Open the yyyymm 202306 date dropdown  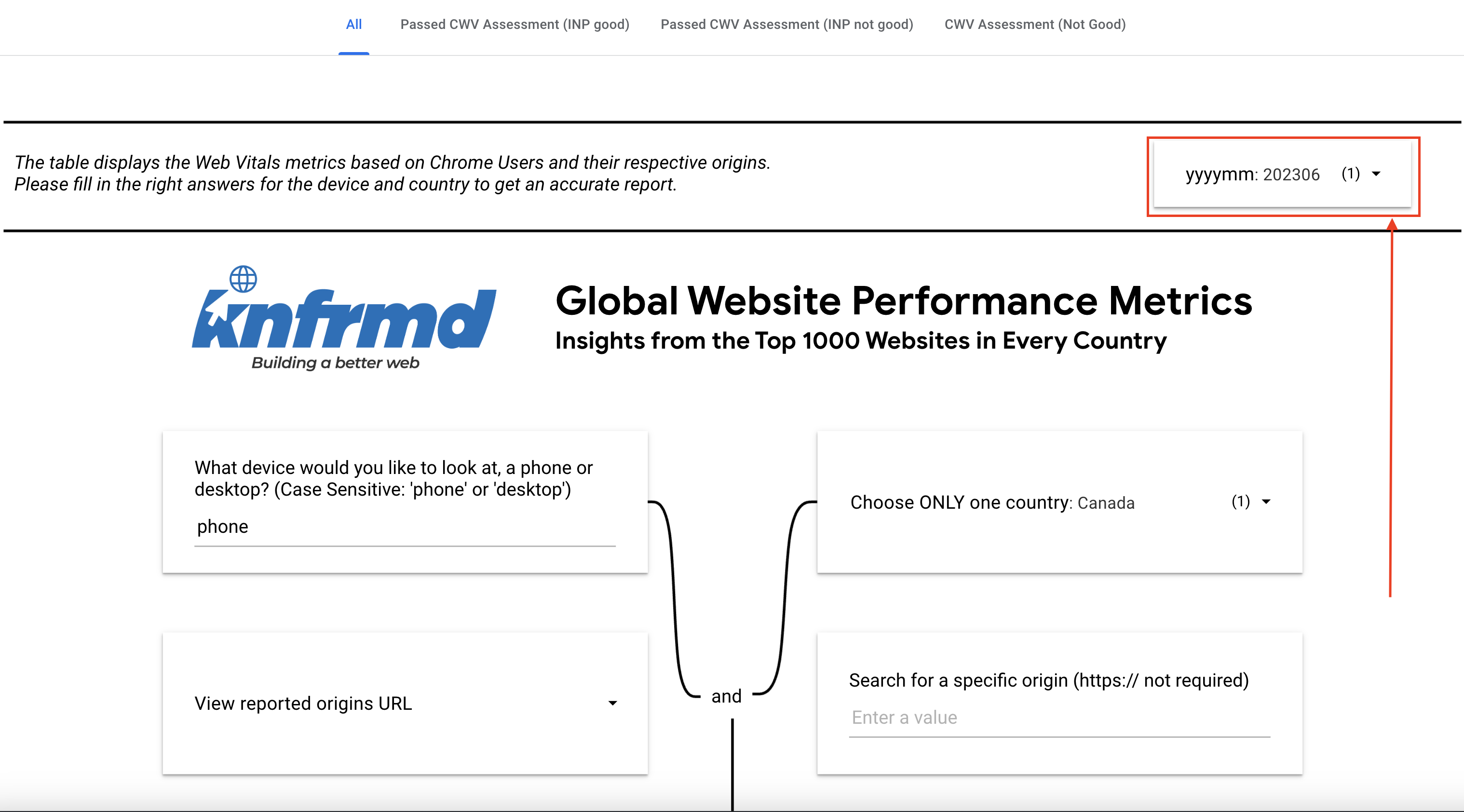(1282, 174)
